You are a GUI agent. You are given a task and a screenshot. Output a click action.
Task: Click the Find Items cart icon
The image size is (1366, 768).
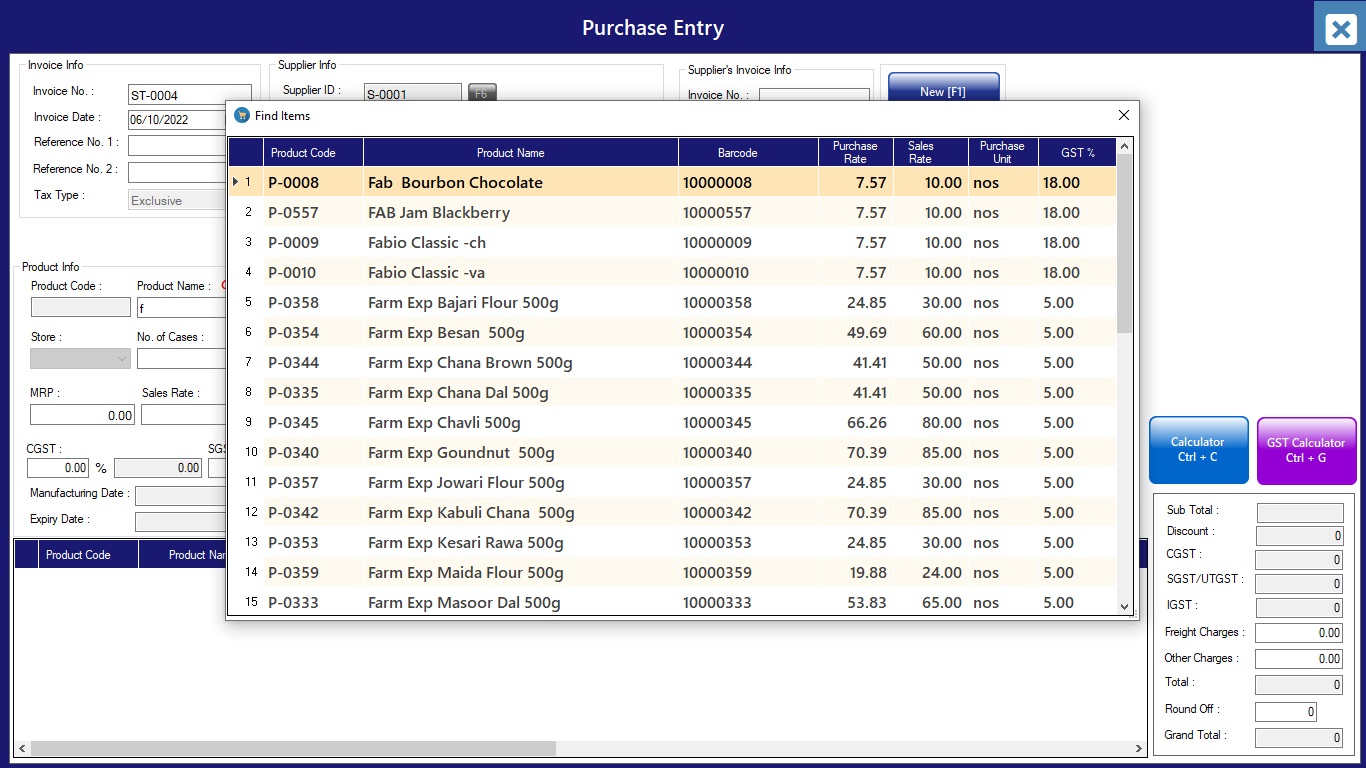pyautogui.click(x=241, y=116)
